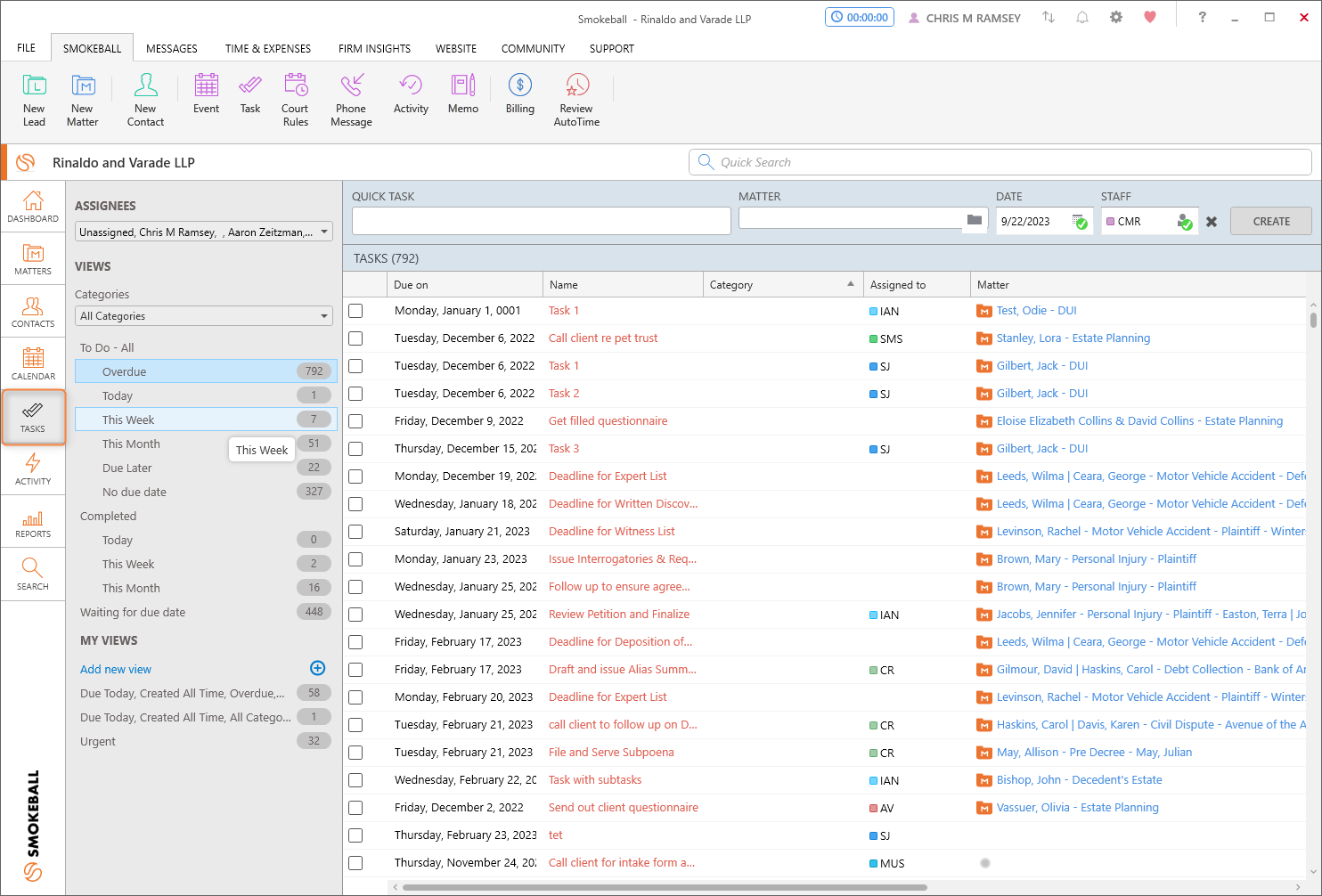Browse matters with folder icon
Screen dimensions: 1322x896
[975, 220]
